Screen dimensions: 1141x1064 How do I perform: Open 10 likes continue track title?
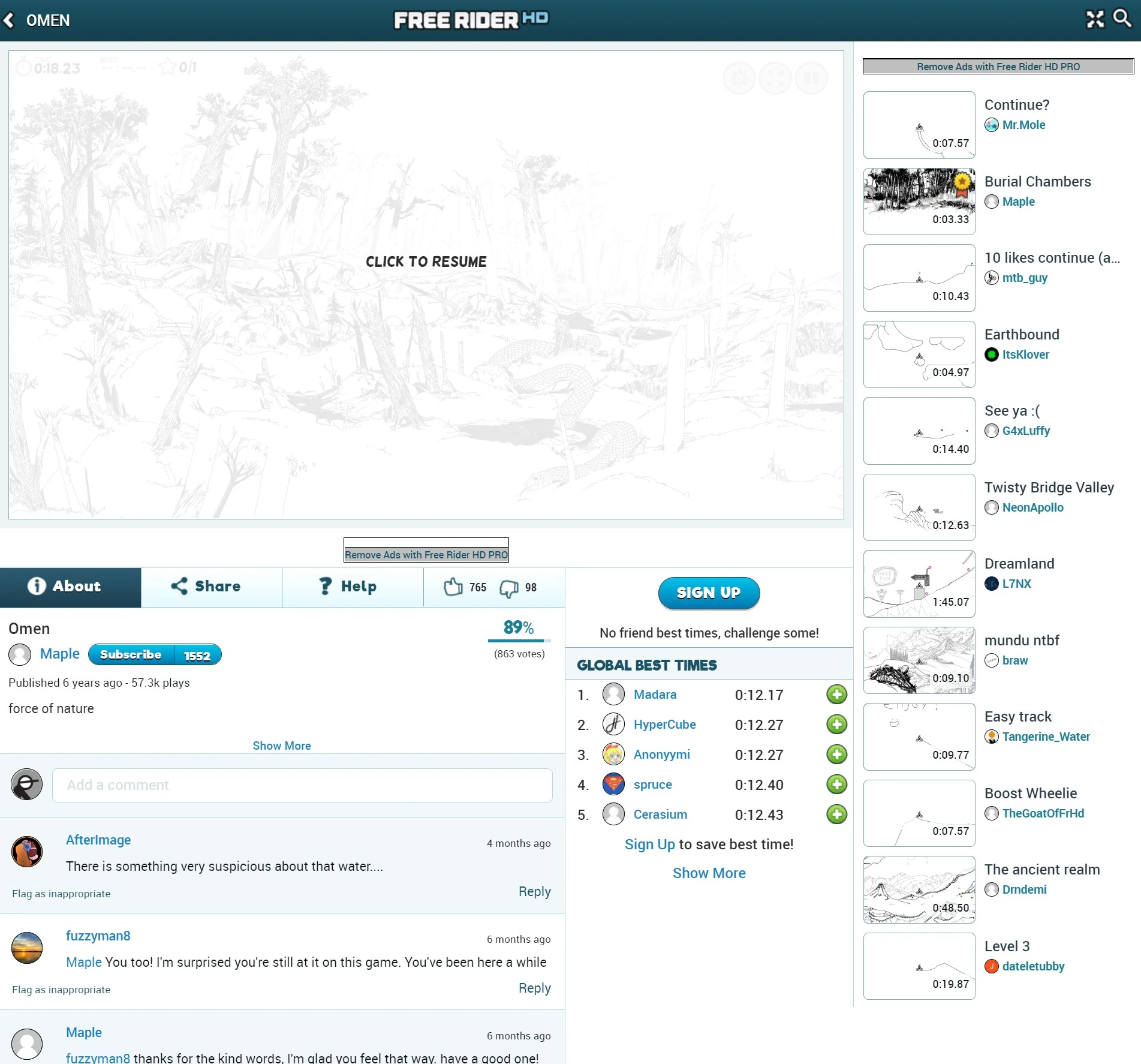pyautogui.click(x=1052, y=258)
